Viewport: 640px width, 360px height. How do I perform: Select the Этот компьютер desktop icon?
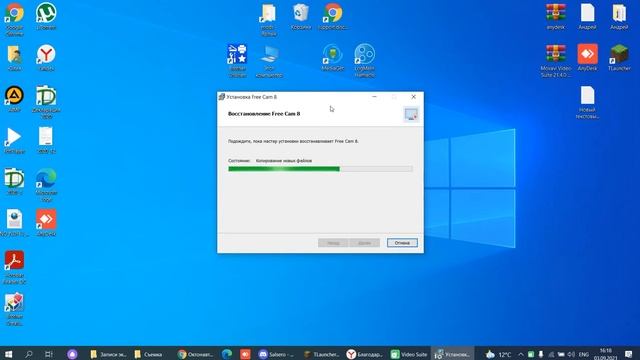click(269, 60)
